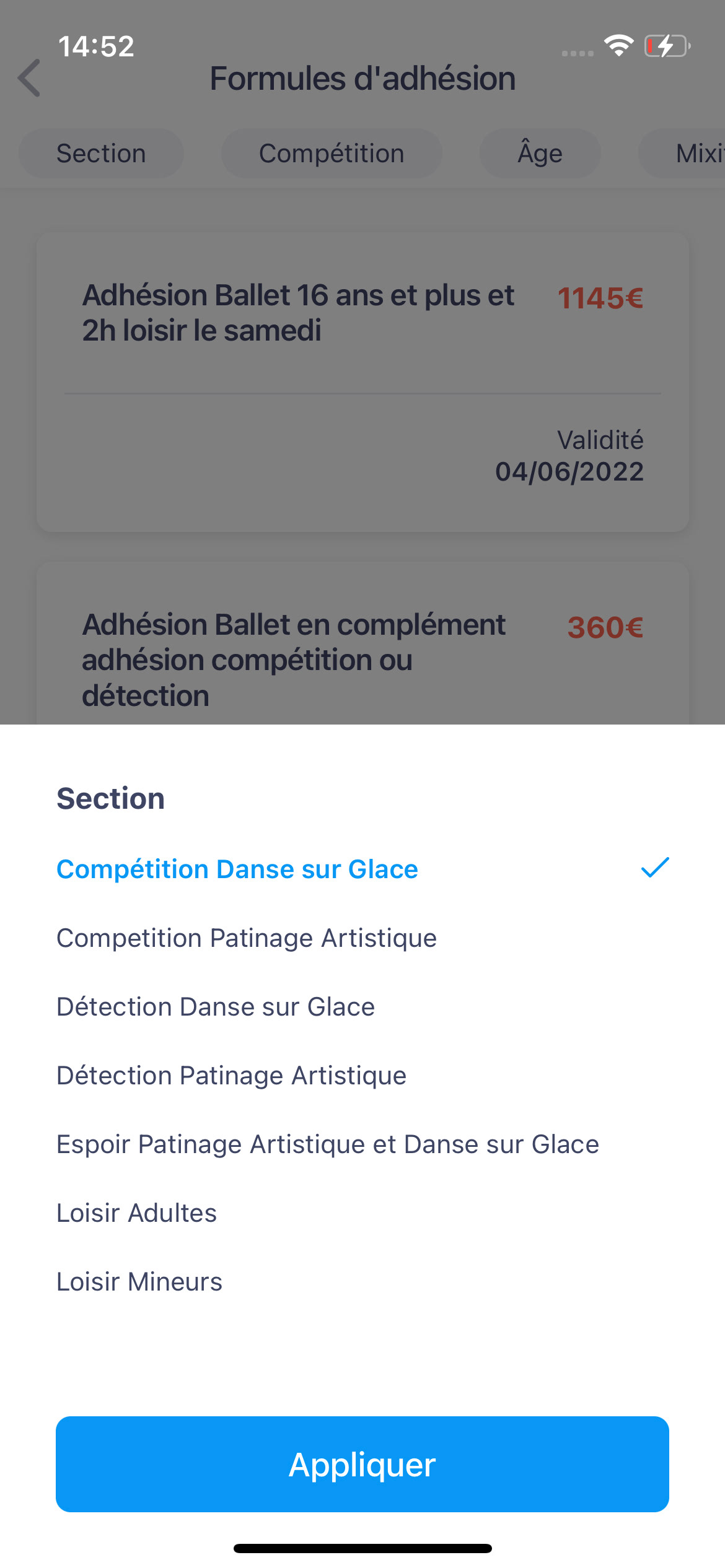Open the Compétition filter chip
725x1568 pixels.
tap(332, 154)
